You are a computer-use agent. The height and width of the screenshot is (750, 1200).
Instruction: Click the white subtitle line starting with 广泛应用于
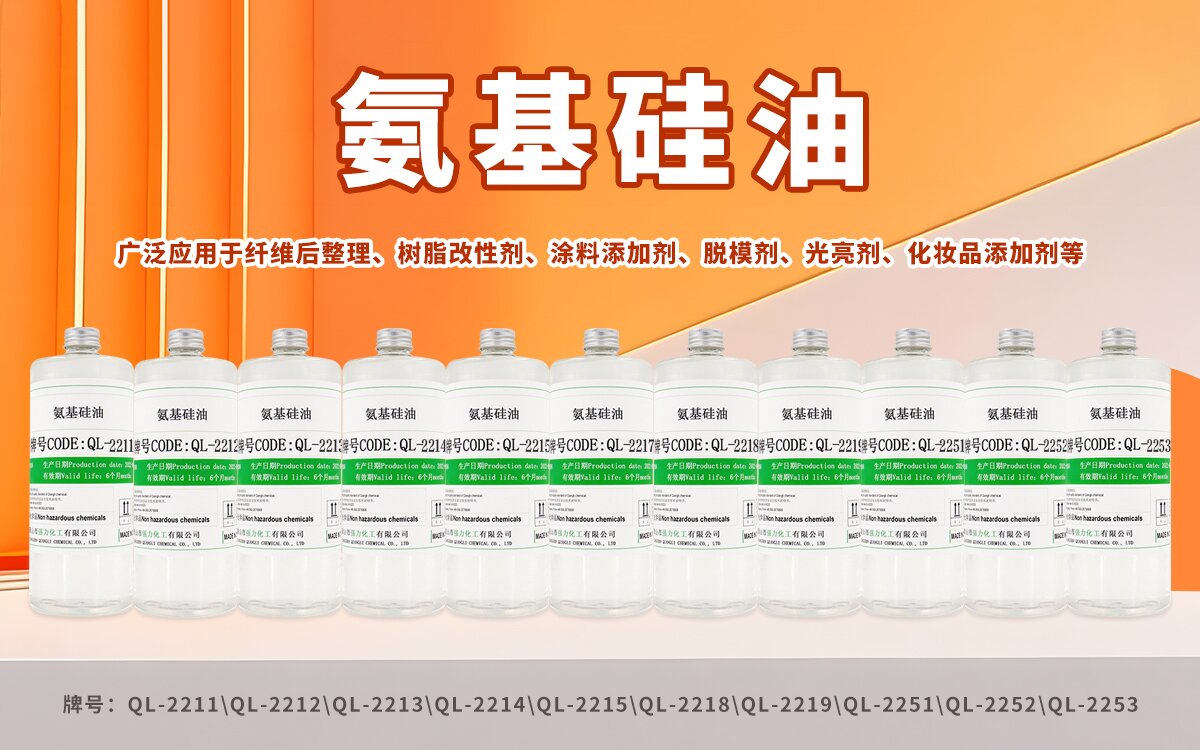pos(600,253)
